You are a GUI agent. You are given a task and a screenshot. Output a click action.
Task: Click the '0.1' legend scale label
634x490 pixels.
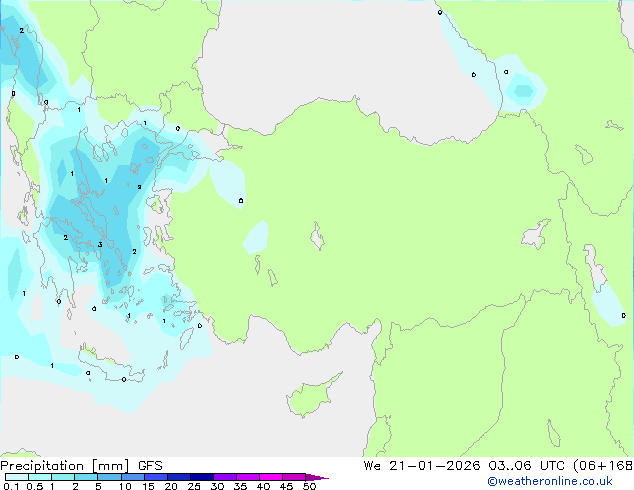[x=11, y=486]
